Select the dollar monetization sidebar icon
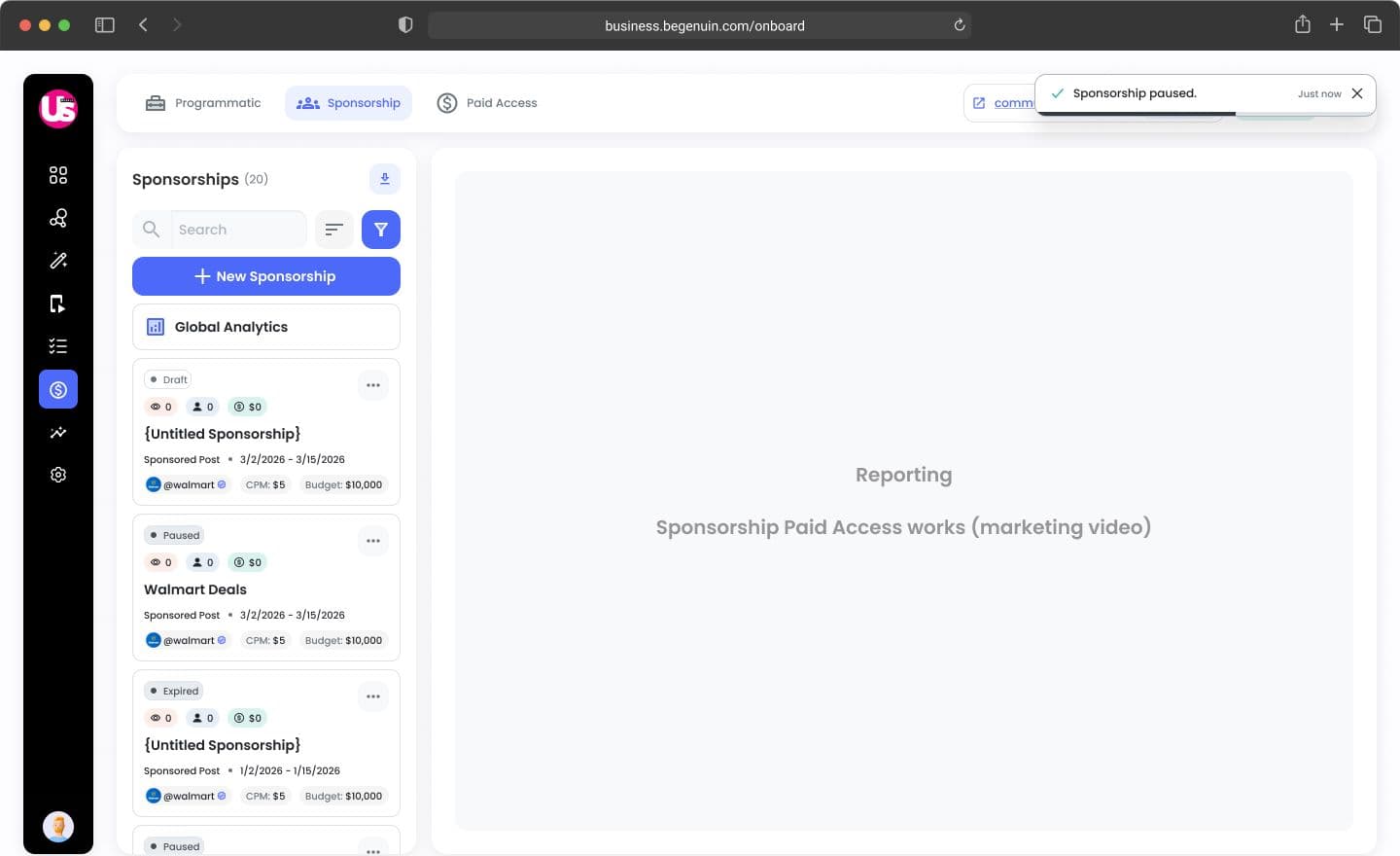Image resolution: width=1400 pixels, height=856 pixels. 58,389
